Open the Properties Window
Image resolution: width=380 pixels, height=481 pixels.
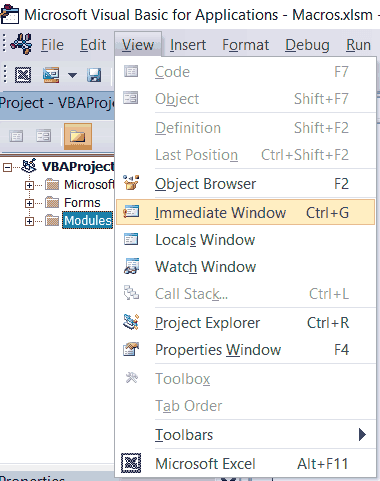pyautogui.click(x=245, y=350)
